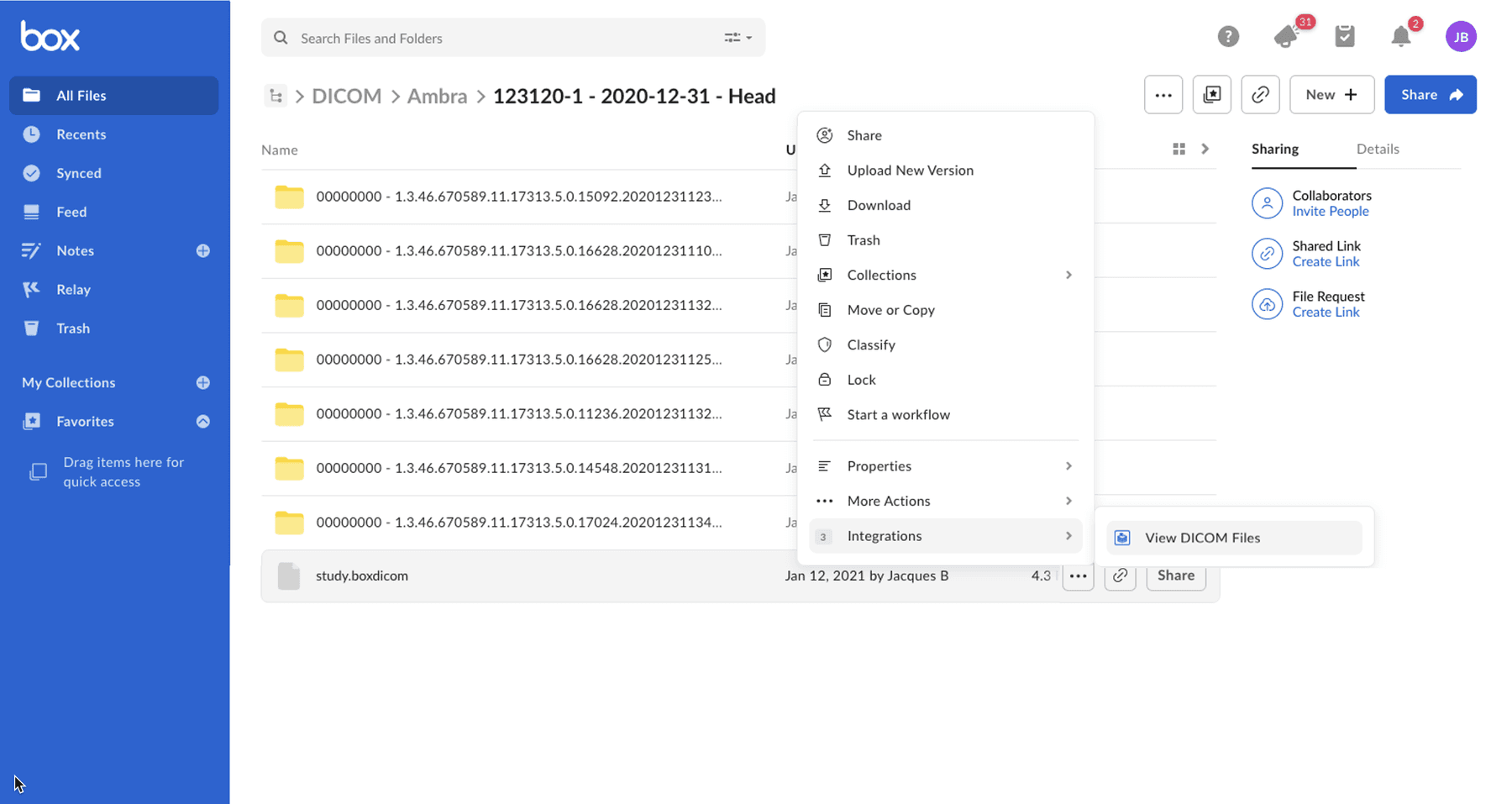Screen dimensions: 1512x804
Task: Click the New button
Action: tap(1332, 95)
